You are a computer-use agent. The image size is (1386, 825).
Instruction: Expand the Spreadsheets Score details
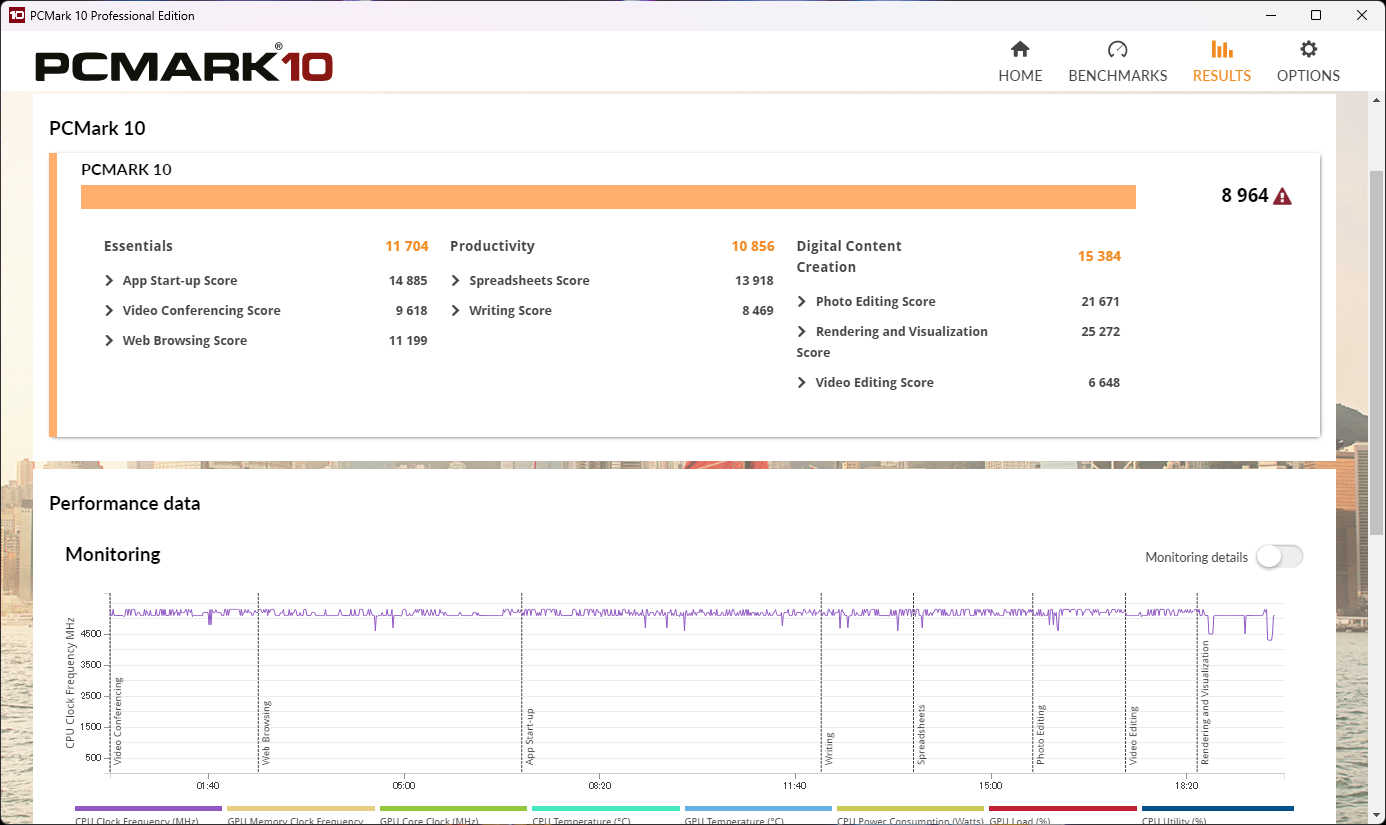[x=456, y=281]
